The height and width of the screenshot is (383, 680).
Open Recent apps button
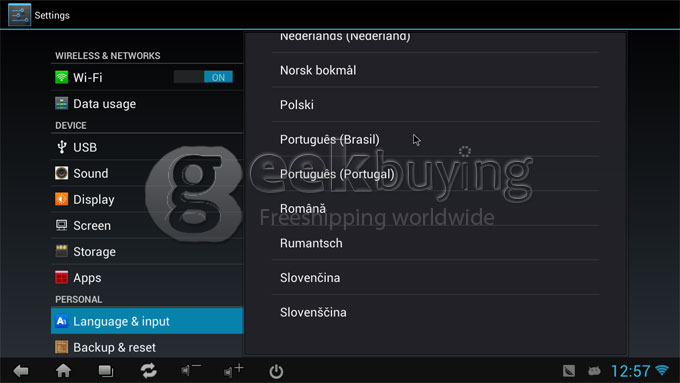(106, 371)
